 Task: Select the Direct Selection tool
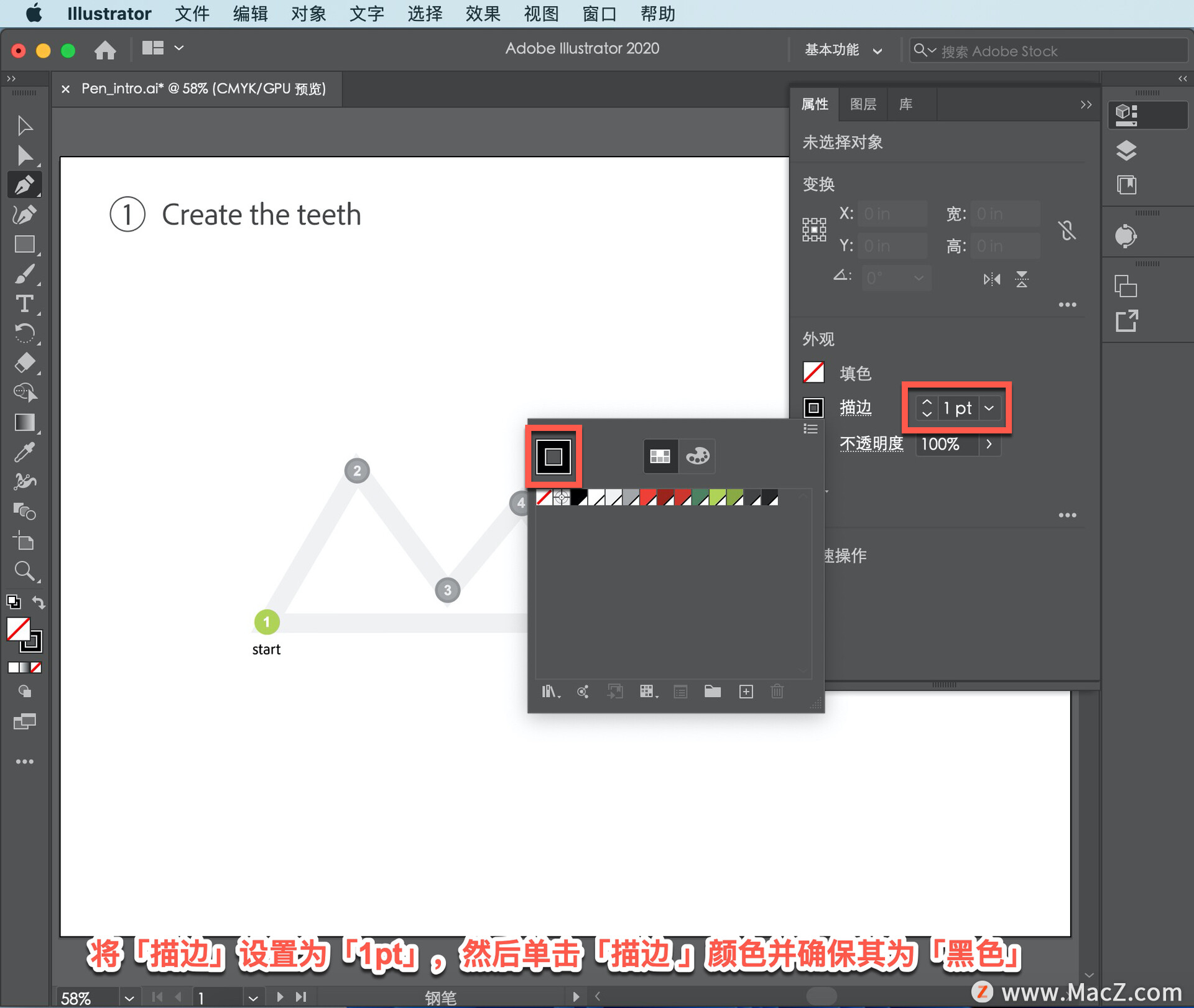25,155
